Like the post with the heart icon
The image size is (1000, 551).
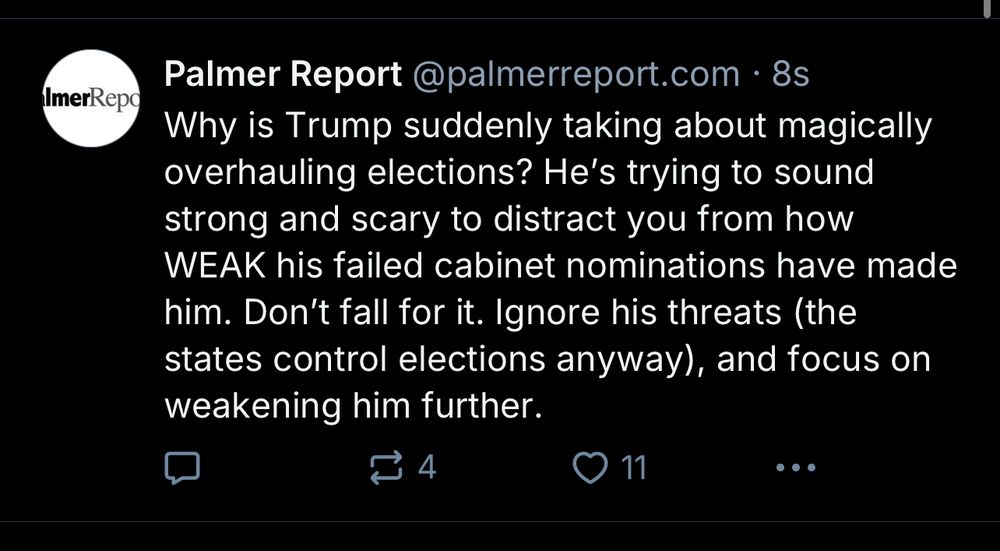[594, 467]
